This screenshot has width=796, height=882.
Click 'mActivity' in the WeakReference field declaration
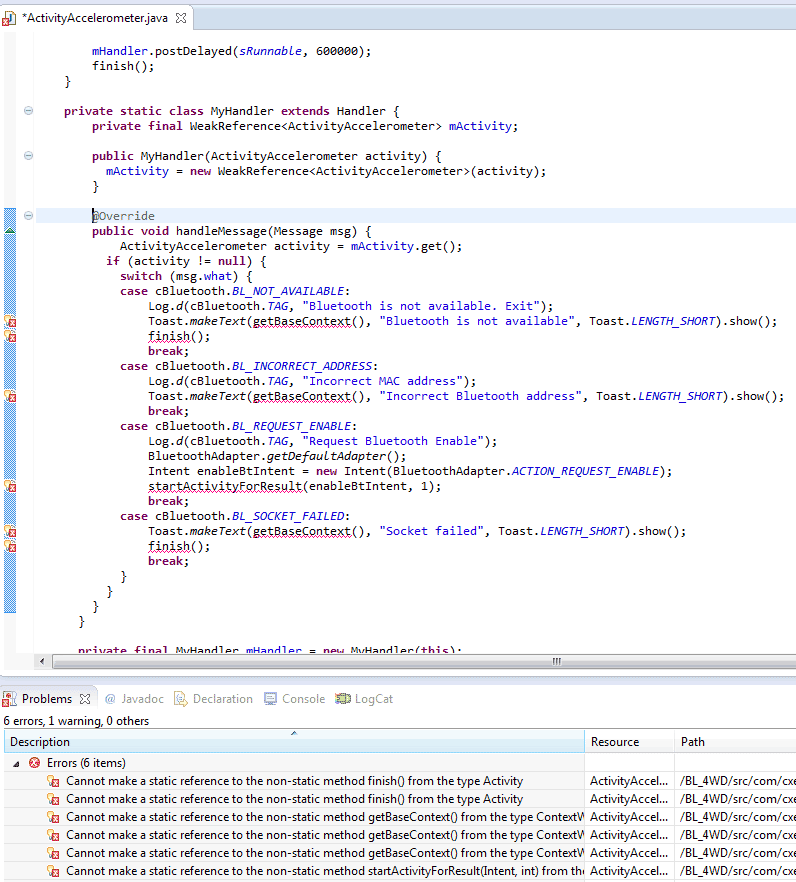click(480, 127)
